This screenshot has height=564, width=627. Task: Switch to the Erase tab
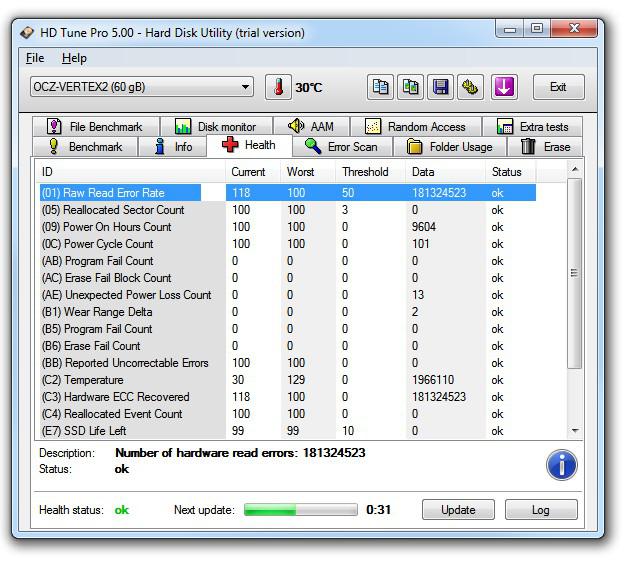[545, 147]
